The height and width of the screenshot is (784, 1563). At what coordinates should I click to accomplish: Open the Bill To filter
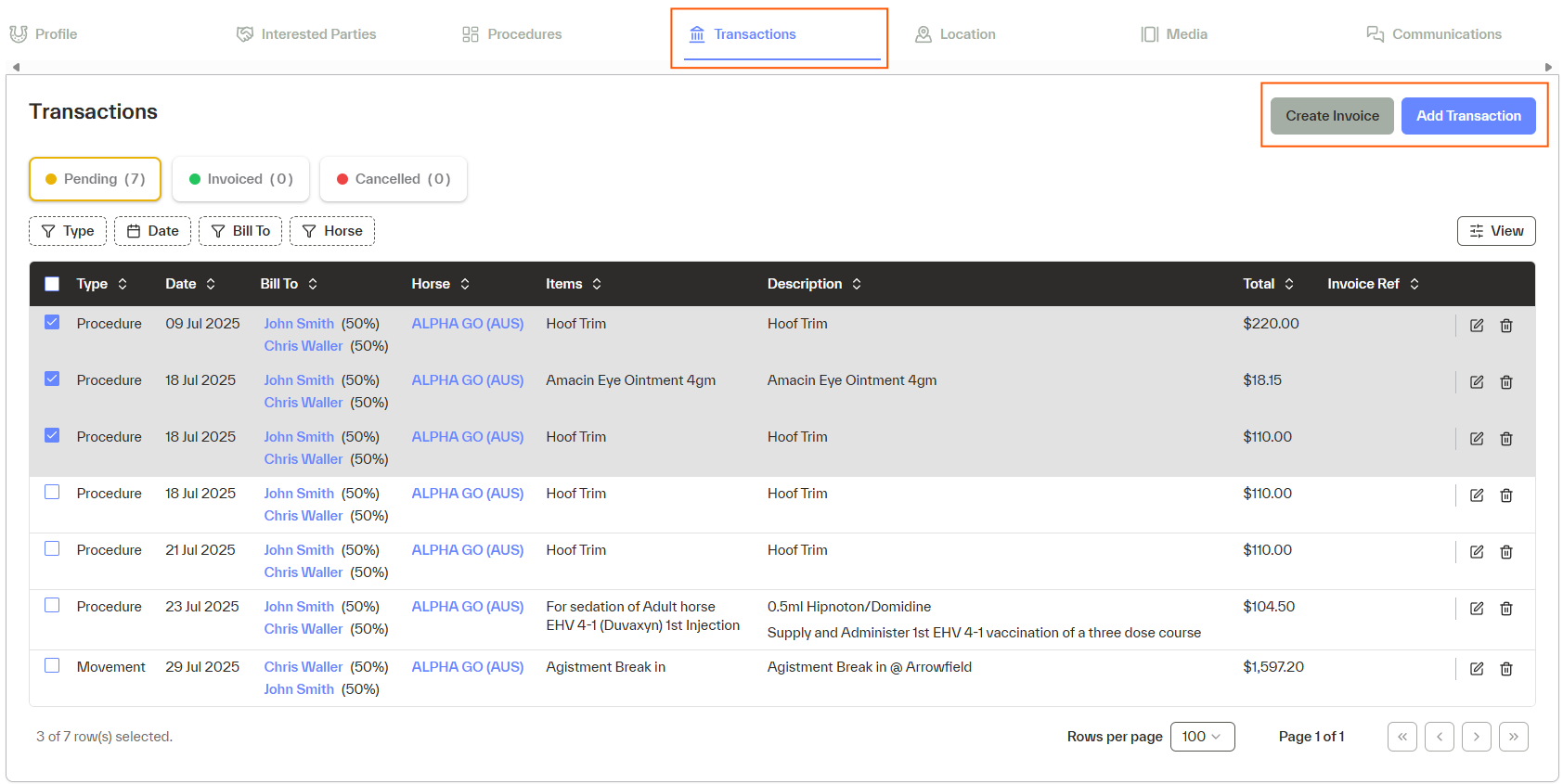[240, 231]
